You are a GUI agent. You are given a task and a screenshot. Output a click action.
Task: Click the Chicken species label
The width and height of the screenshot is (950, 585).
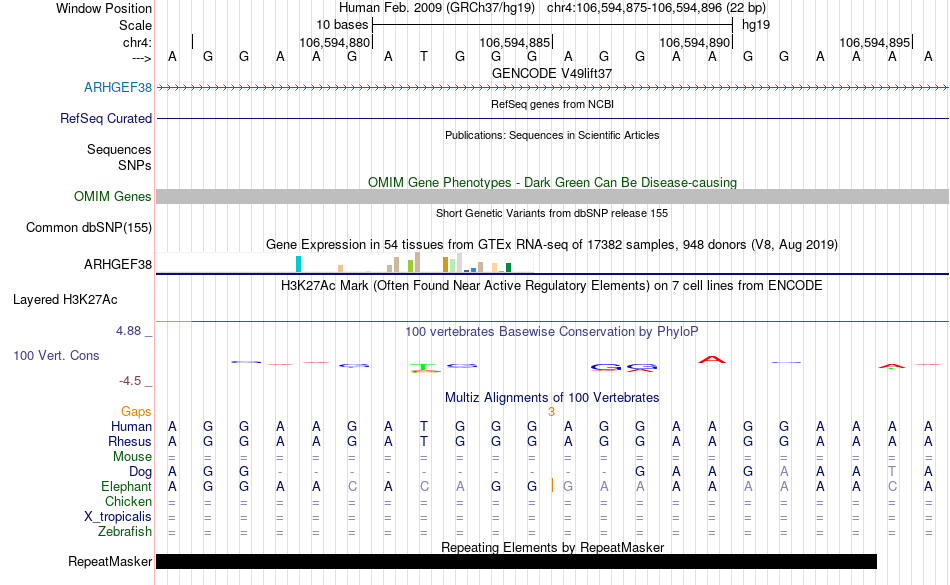tap(128, 501)
